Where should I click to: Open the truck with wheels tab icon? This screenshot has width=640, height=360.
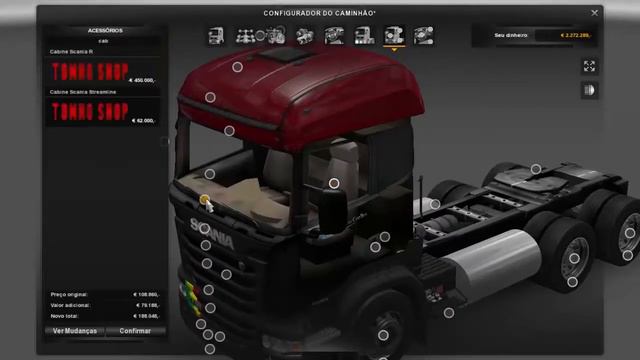(x=364, y=36)
